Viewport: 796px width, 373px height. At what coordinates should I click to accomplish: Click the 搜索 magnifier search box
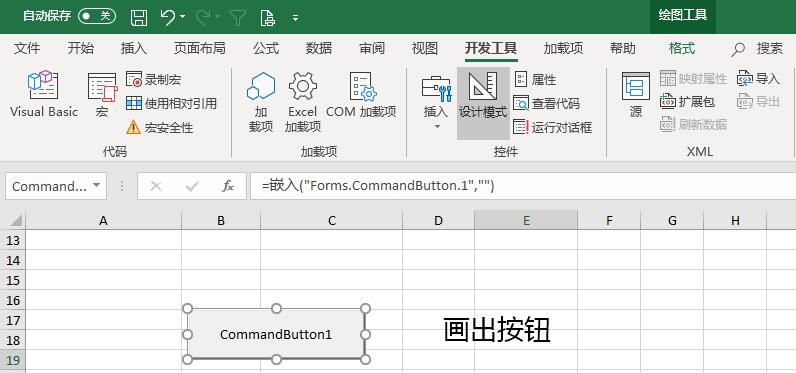pos(757,49)
